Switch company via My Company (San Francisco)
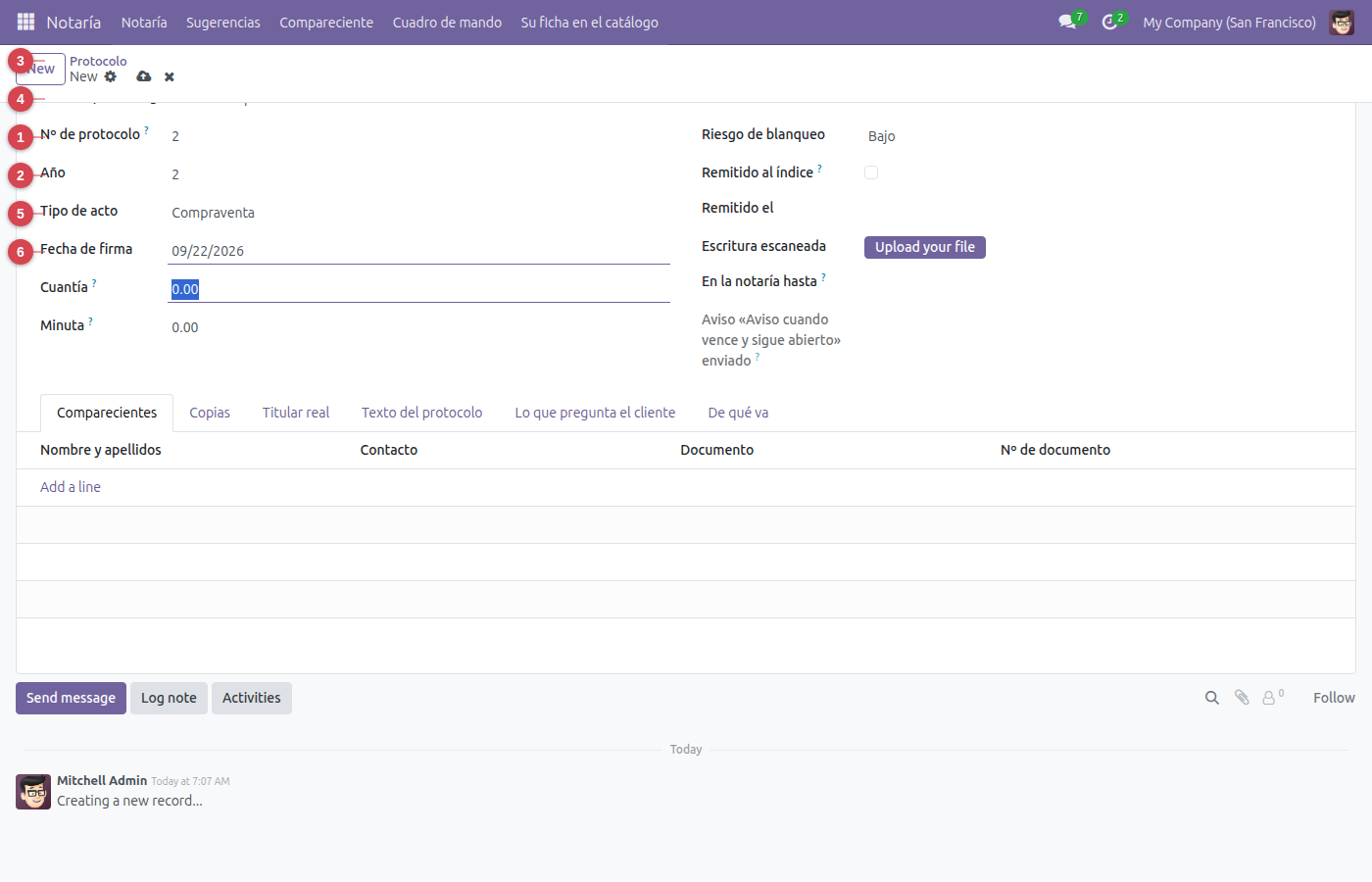Viewport: 1372px width, 882px height. [1229, 22]
